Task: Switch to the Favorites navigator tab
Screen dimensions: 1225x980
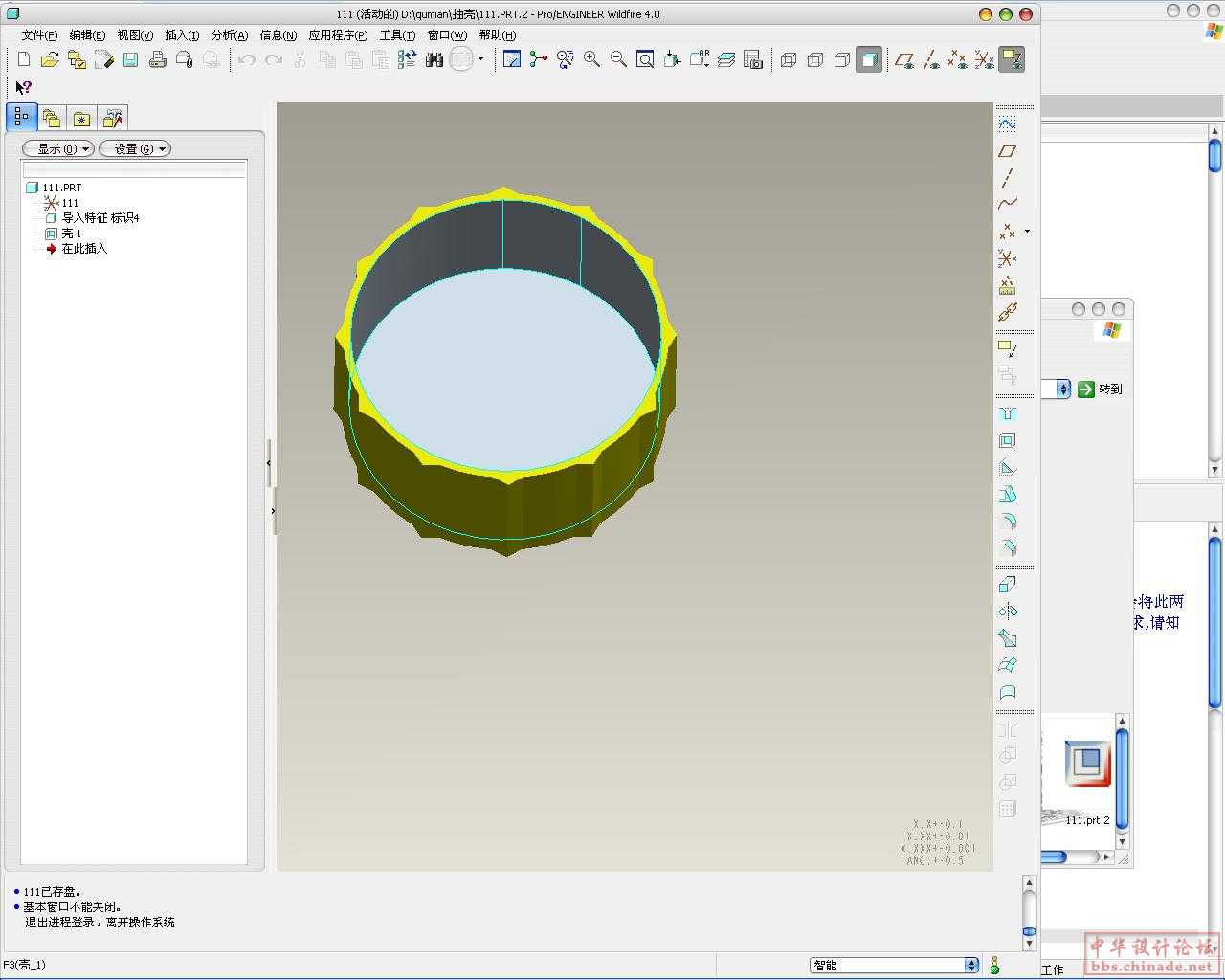Action: (82, 119)
